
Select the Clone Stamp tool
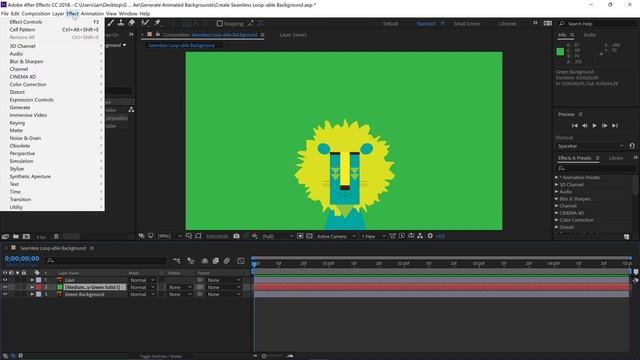tap(121, 23)
